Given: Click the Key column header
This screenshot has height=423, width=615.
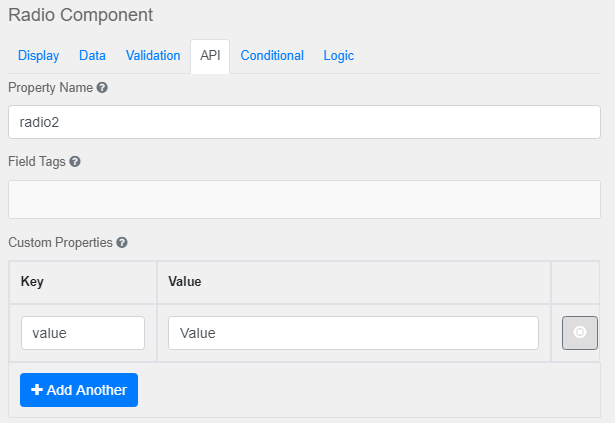Looking at the screenshot, I should pos(32,282).
